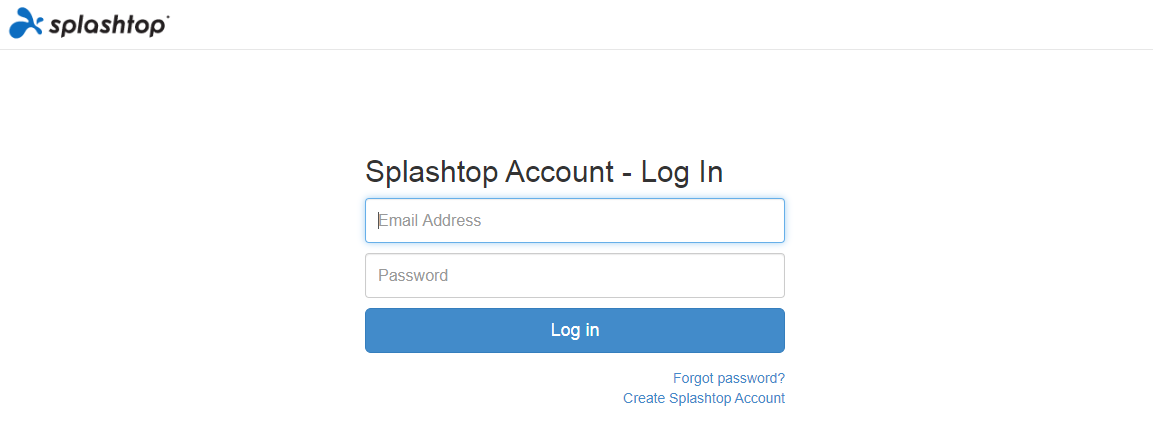Click the word Splashtop in page heading
The width and height of the screenshot is (1153, 421).
pyautogui.click(x=432, y=172)
